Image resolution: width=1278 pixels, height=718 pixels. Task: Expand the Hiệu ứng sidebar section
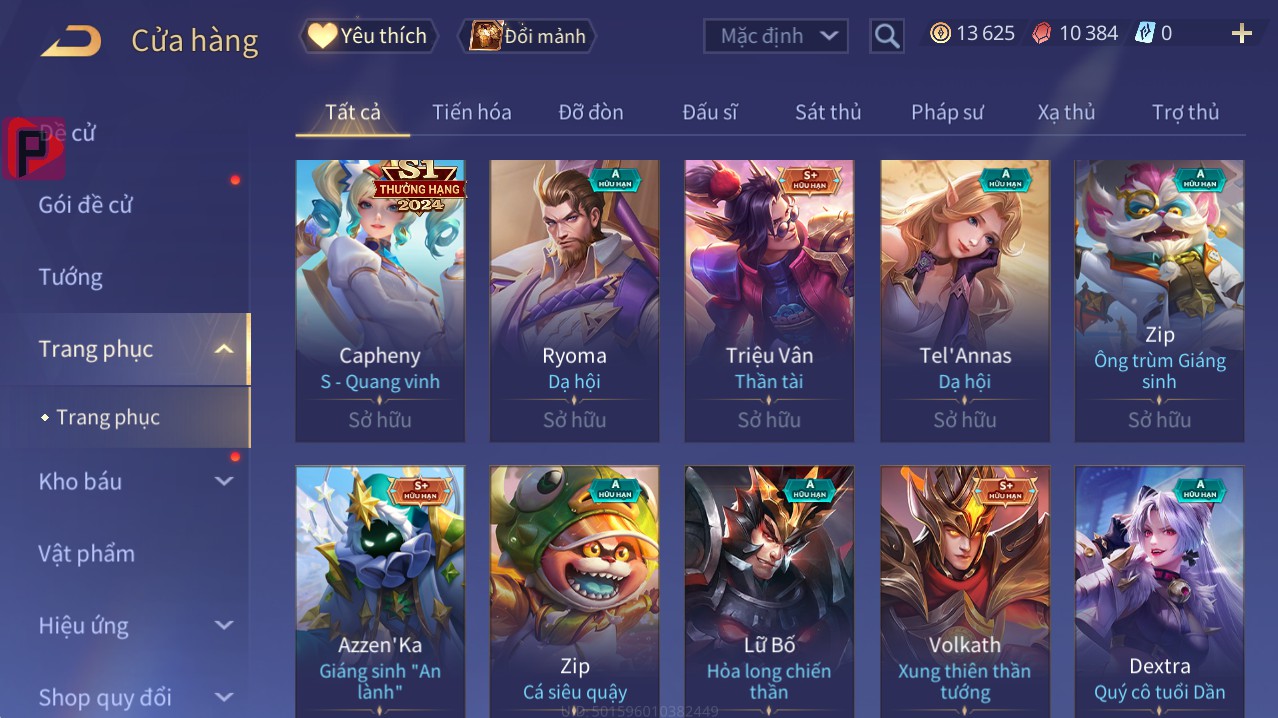pyautogui.click(x=224, y=626)
